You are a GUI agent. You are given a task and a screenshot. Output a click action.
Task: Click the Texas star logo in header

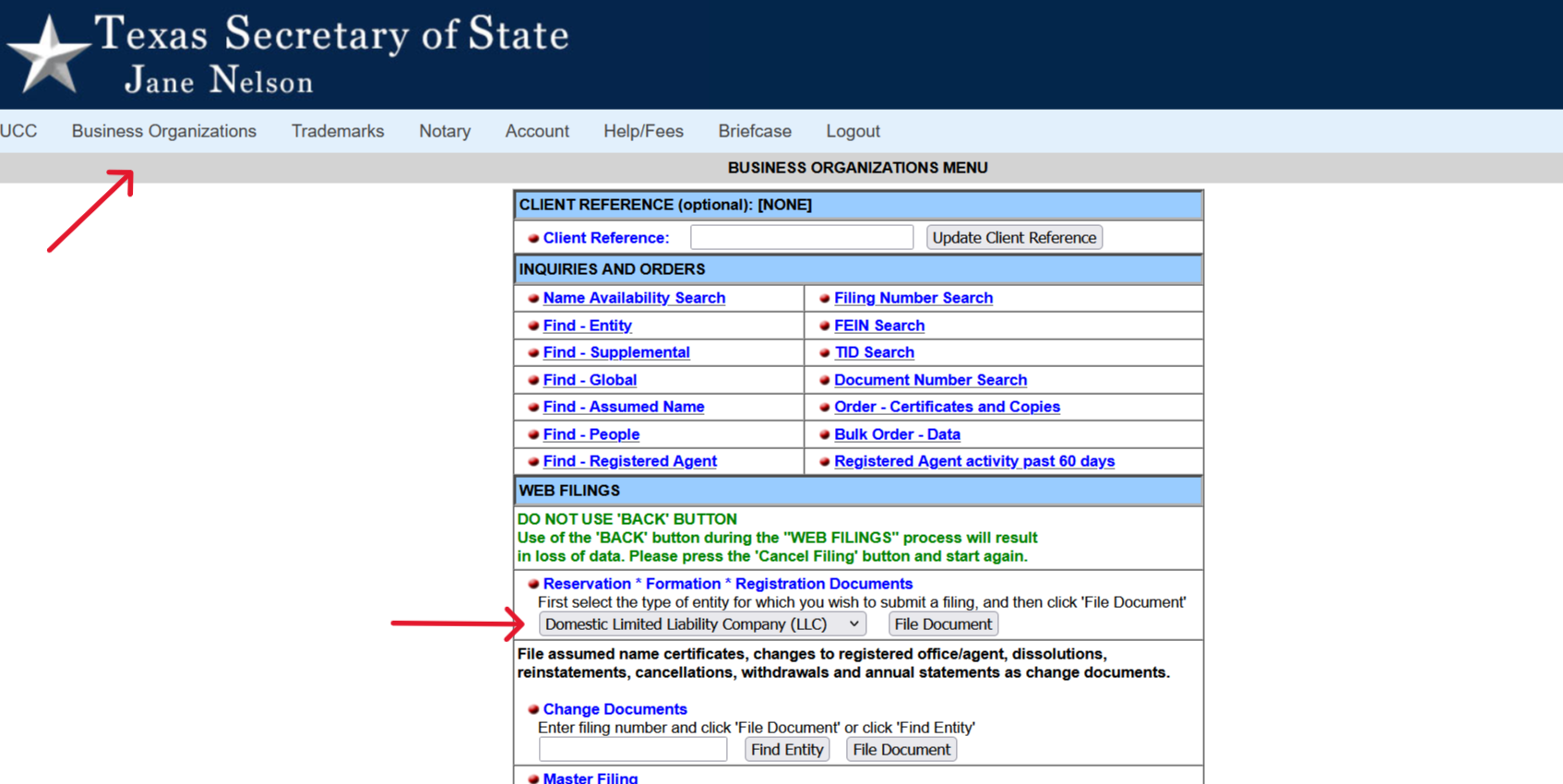[x=48, y=55]
